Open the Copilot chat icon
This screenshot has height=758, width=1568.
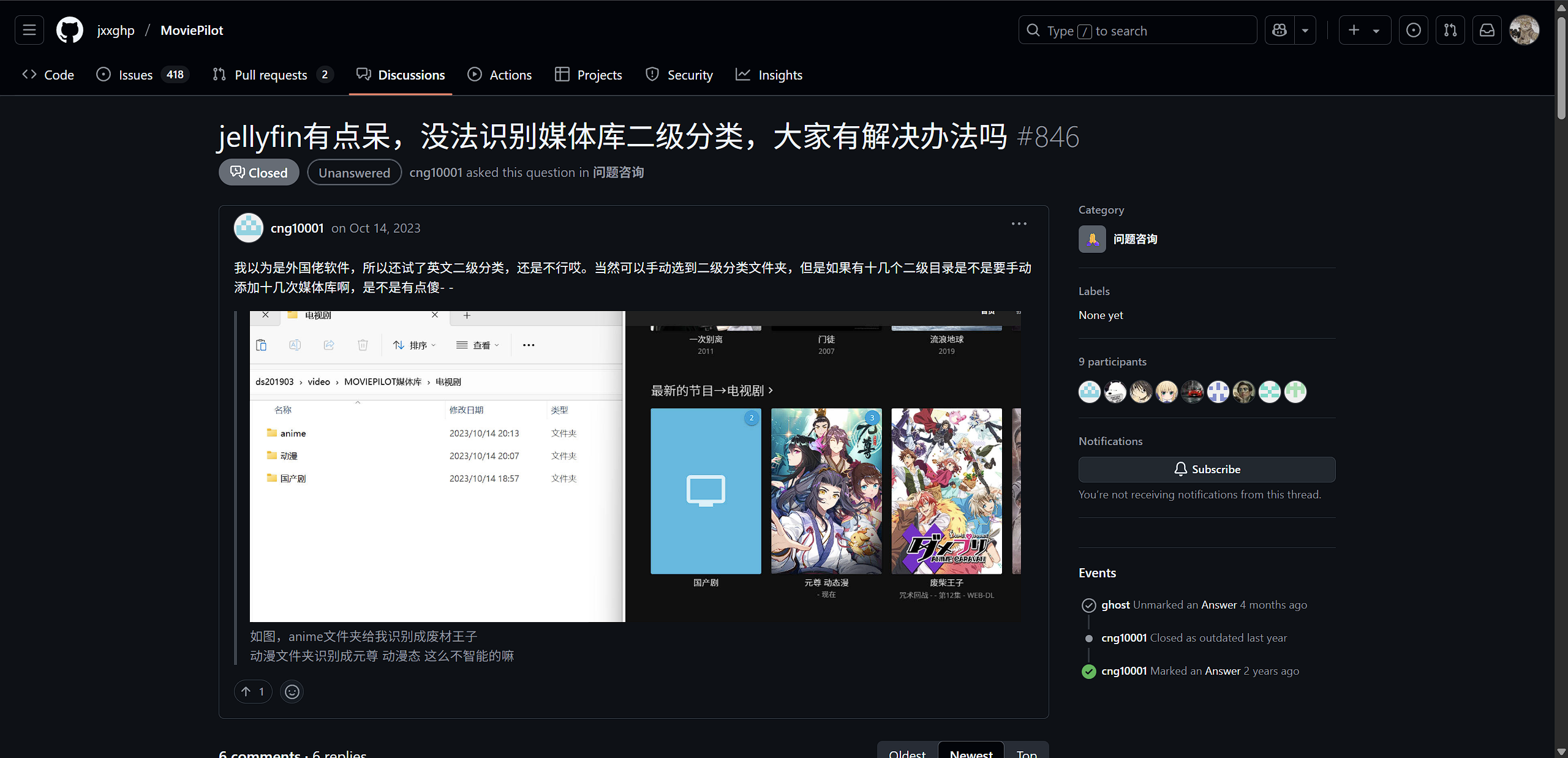click(1280, 30)
